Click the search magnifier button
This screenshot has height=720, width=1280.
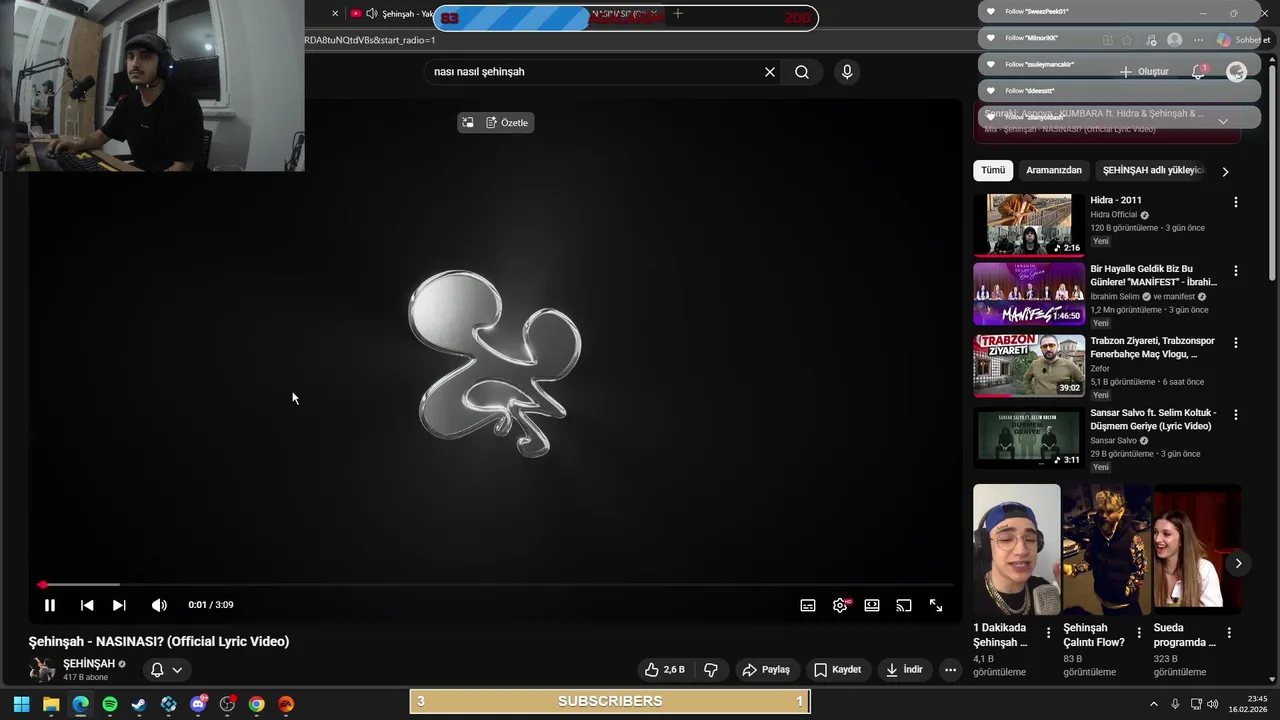[x=802, y=72]
